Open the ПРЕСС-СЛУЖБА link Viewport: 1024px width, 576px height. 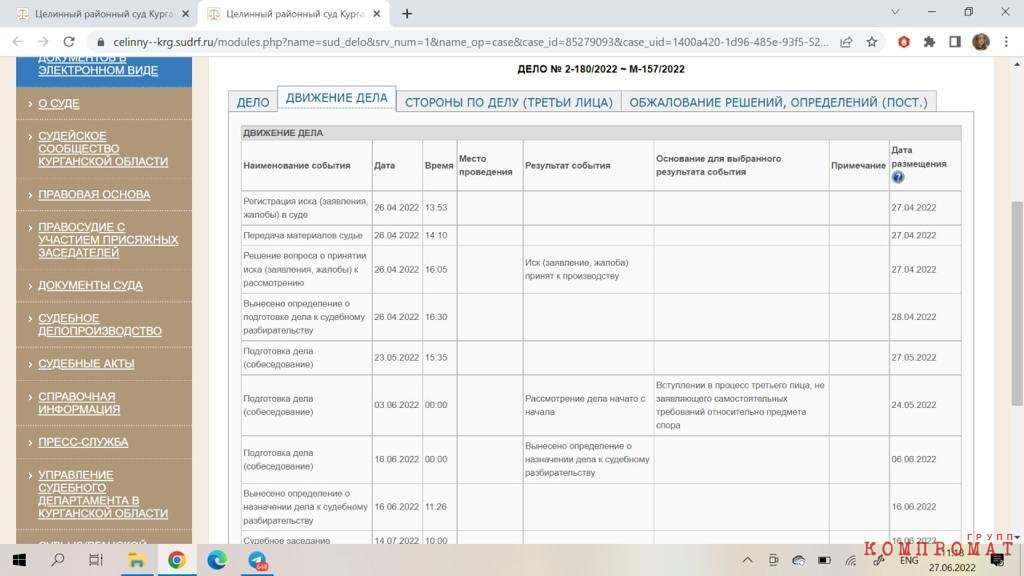[84, 442]
